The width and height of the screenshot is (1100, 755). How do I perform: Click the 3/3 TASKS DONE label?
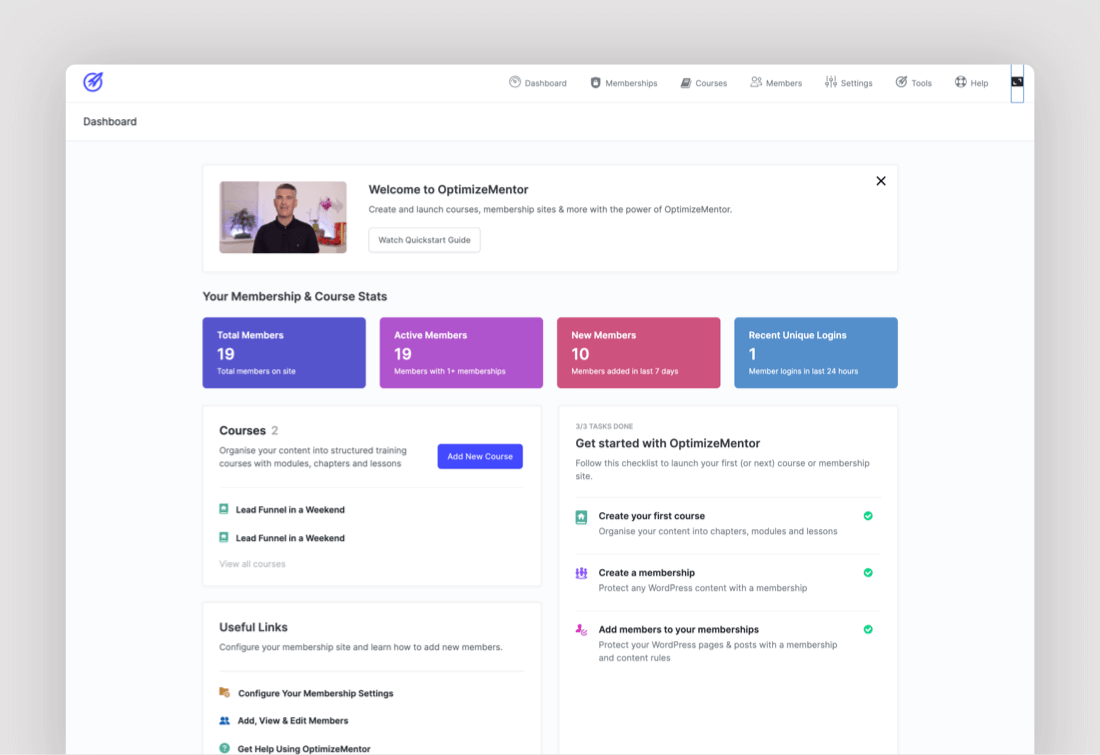pos(604,427)
